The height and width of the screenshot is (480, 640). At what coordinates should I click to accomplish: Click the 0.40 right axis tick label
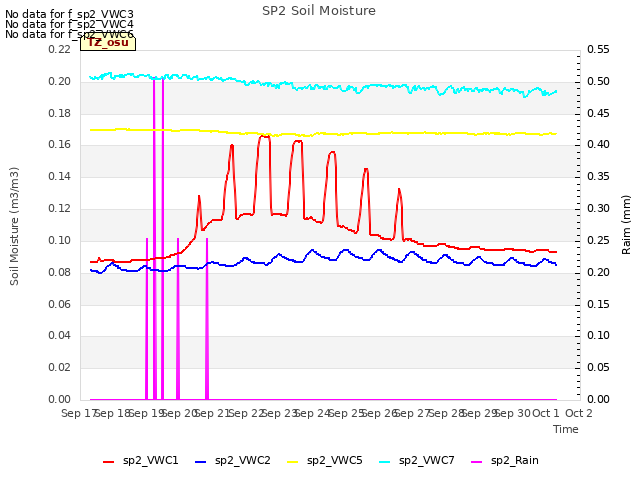[598, 144]
